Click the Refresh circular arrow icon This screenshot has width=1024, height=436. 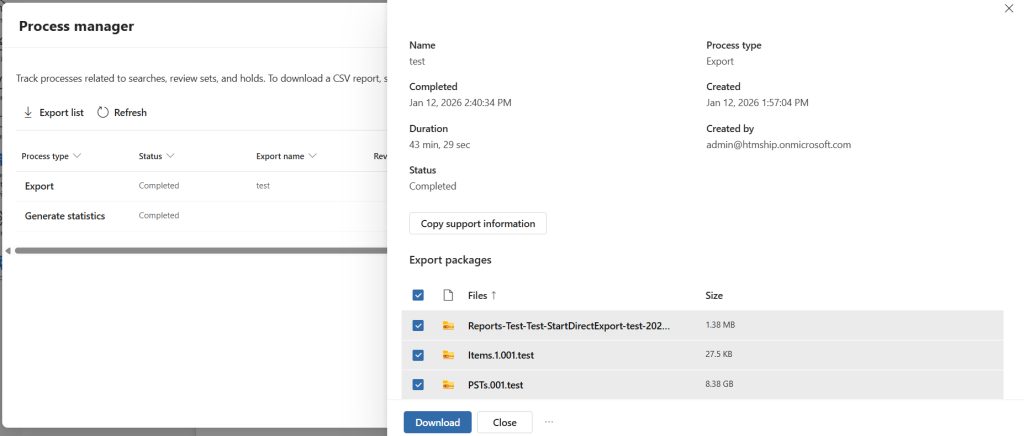tap(103, 113)
